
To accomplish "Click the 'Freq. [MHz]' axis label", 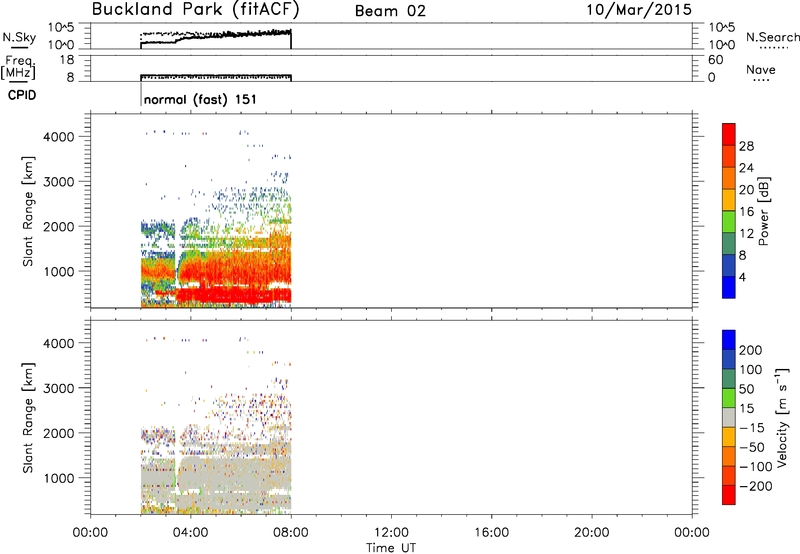I will (x=18, y=67).
